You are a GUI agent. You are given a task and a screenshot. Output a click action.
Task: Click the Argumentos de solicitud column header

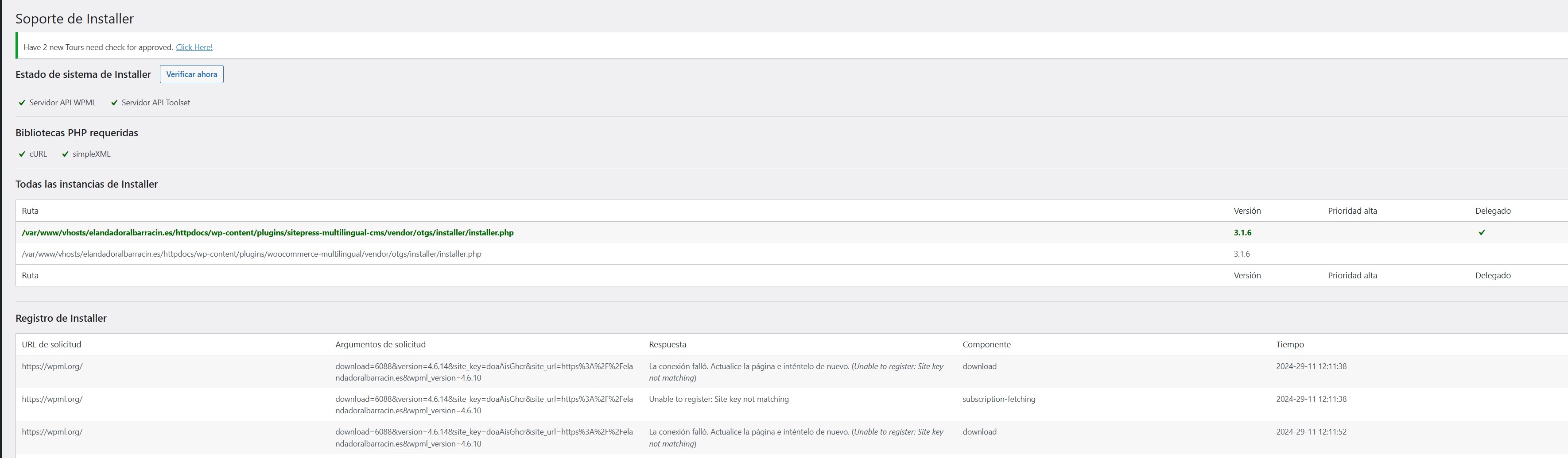tap(380, 345)
